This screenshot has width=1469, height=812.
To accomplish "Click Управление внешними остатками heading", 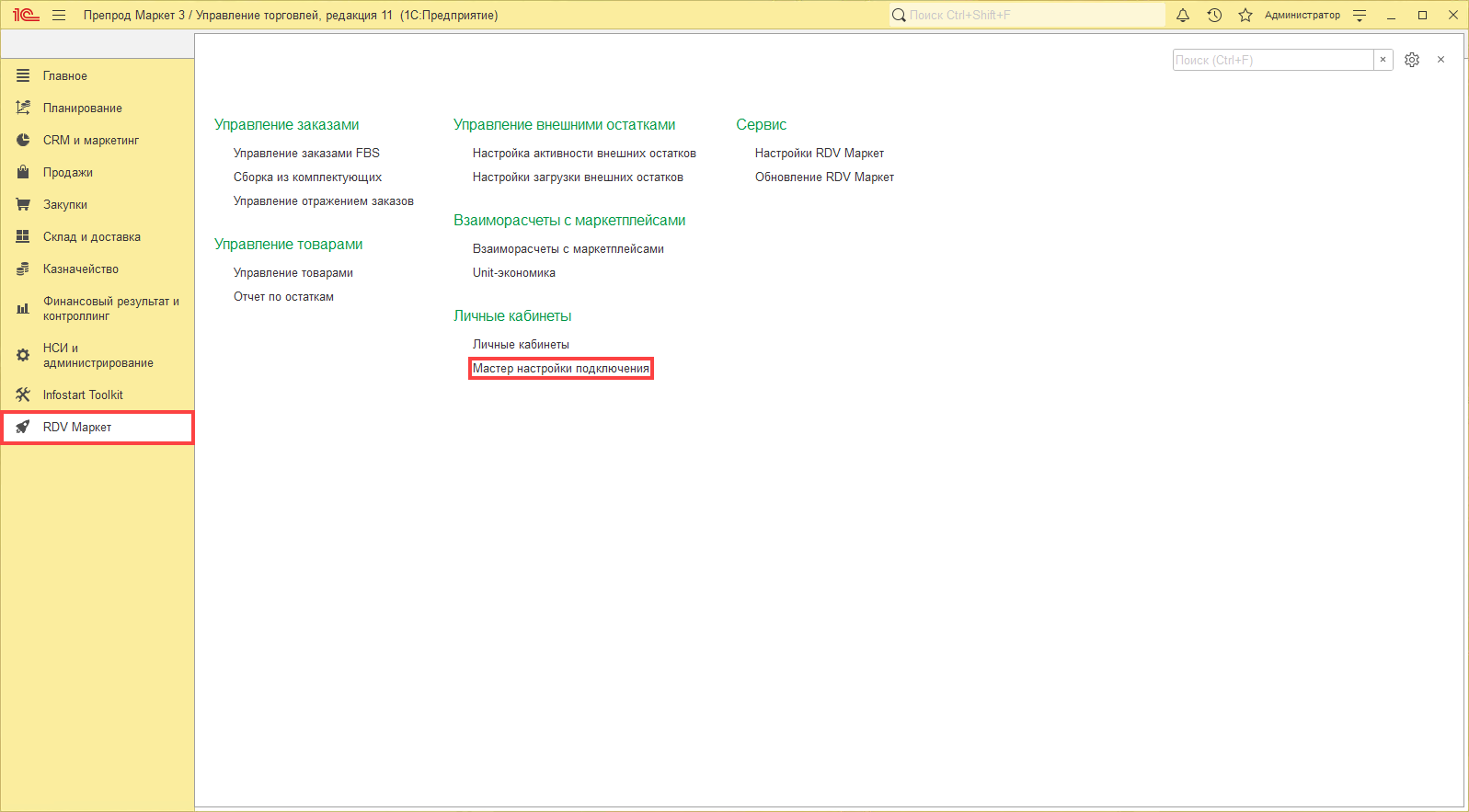I will click(565, 124).
